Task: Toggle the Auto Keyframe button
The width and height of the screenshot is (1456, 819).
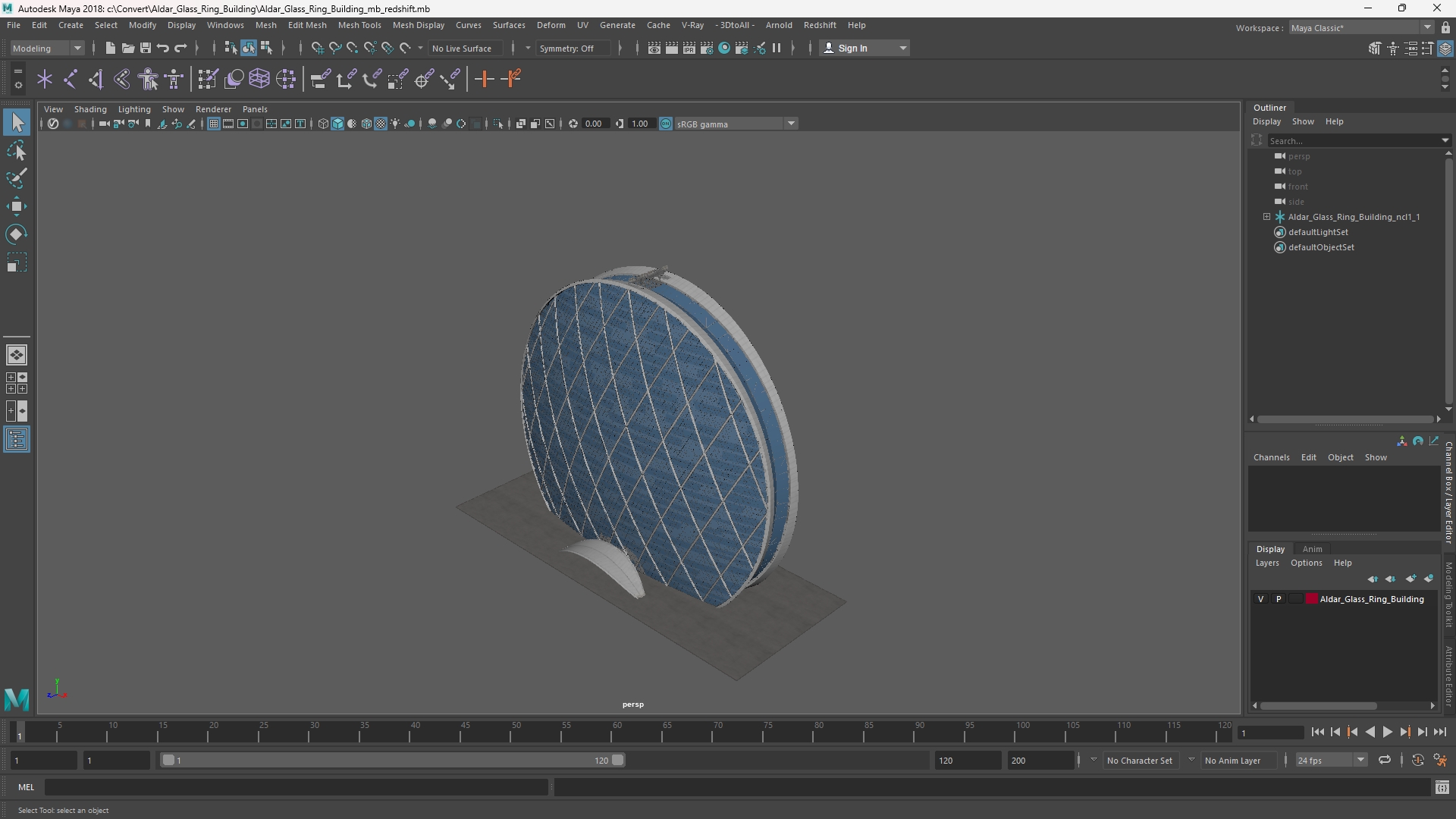Action: [x=1417, y=760]
